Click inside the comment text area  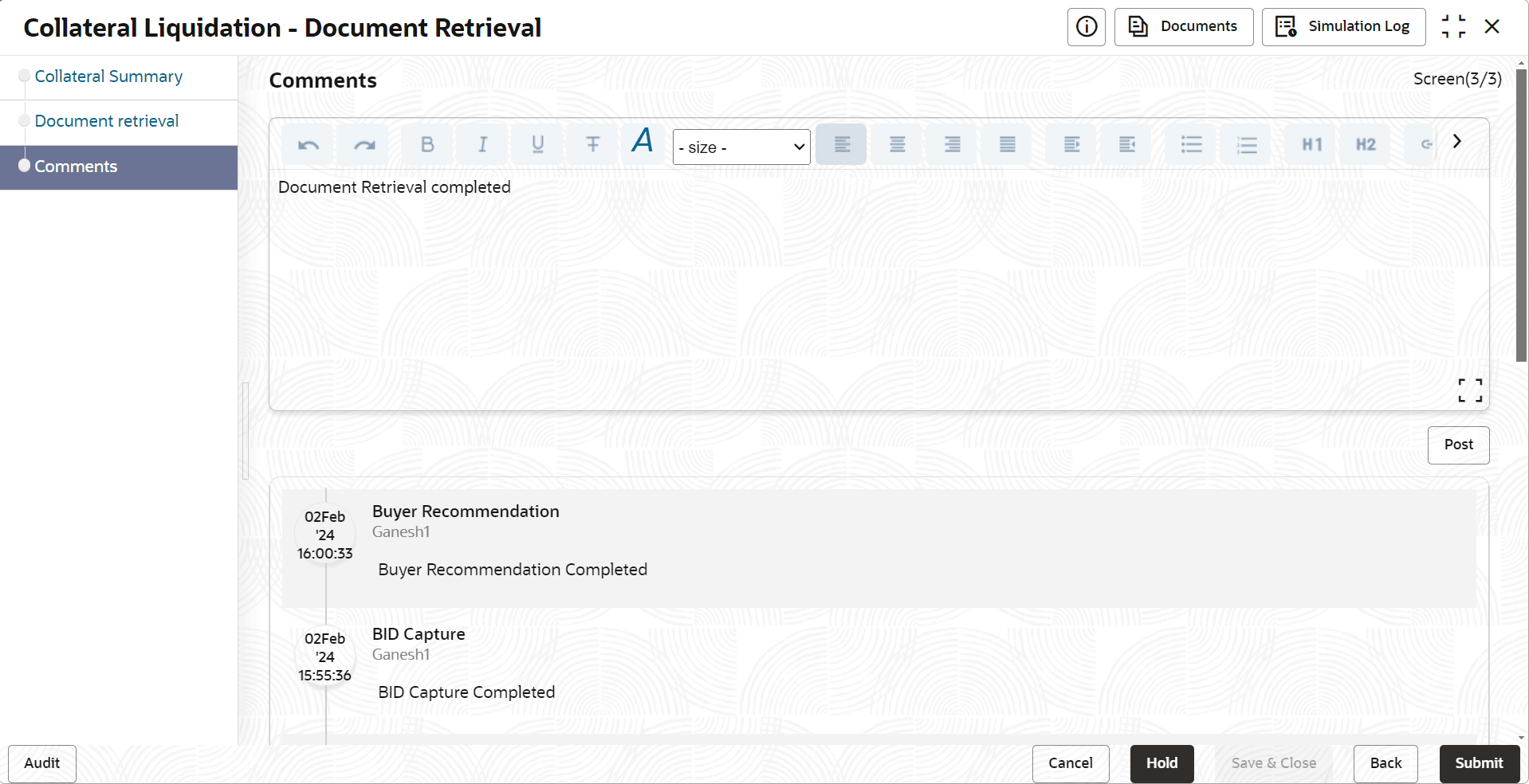(x=878, y=290)
